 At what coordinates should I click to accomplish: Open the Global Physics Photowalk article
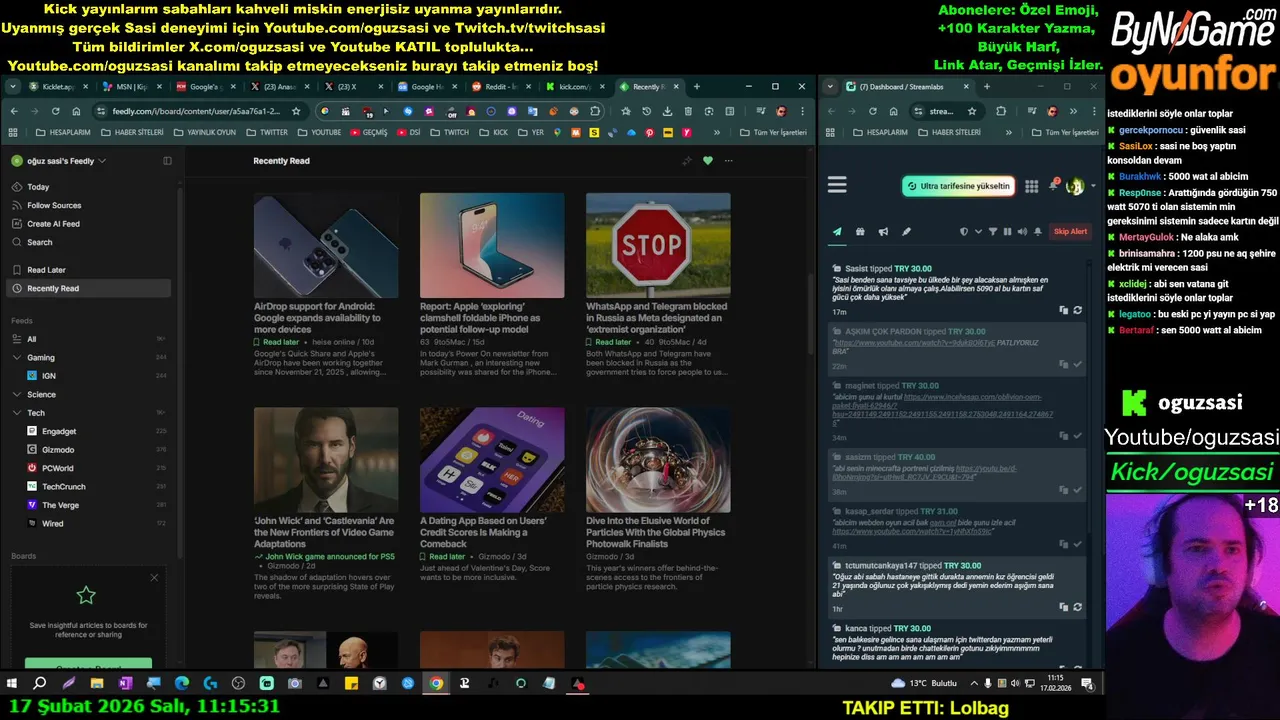click(656, 533)
